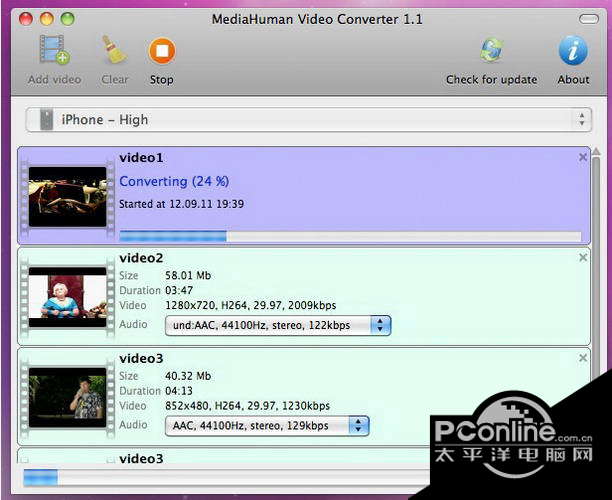Click the '58.01 Mb' size value
The image size is (612, 500).
188,276
